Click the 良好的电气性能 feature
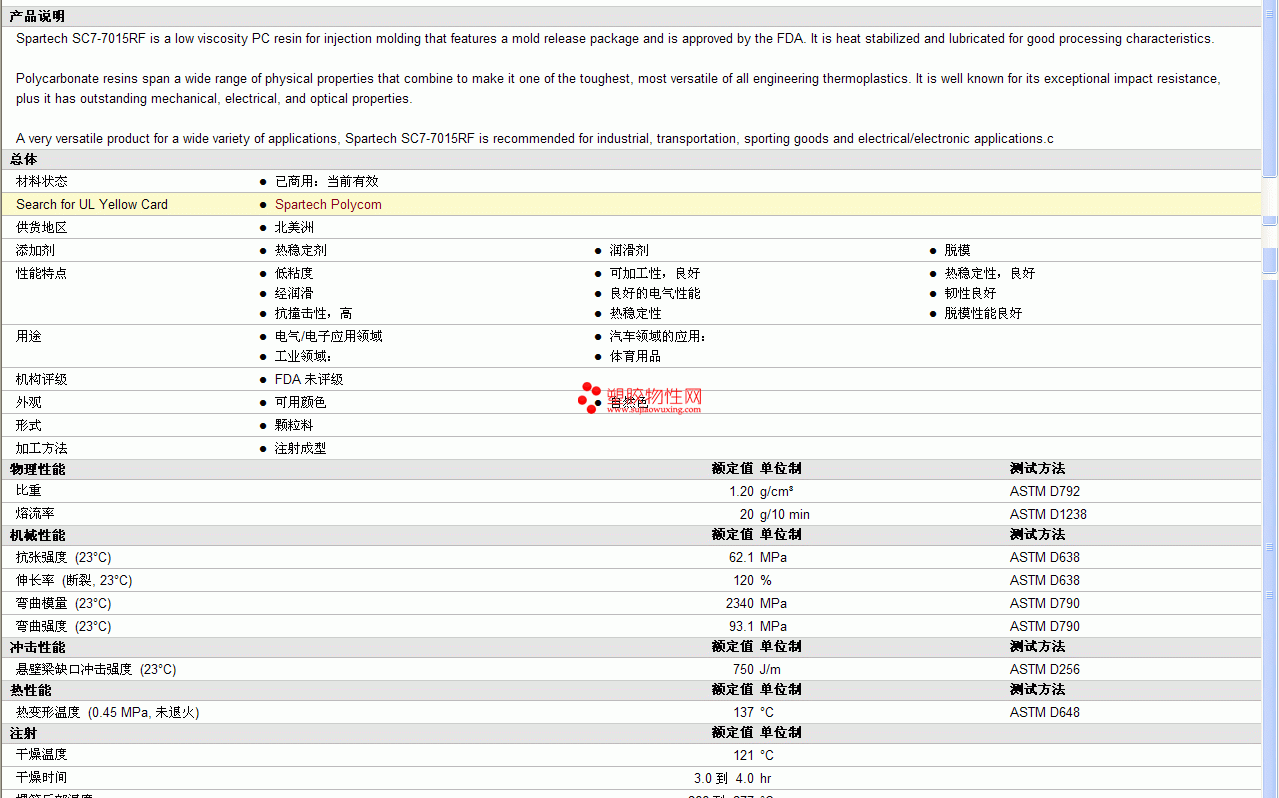 point(655,293)
